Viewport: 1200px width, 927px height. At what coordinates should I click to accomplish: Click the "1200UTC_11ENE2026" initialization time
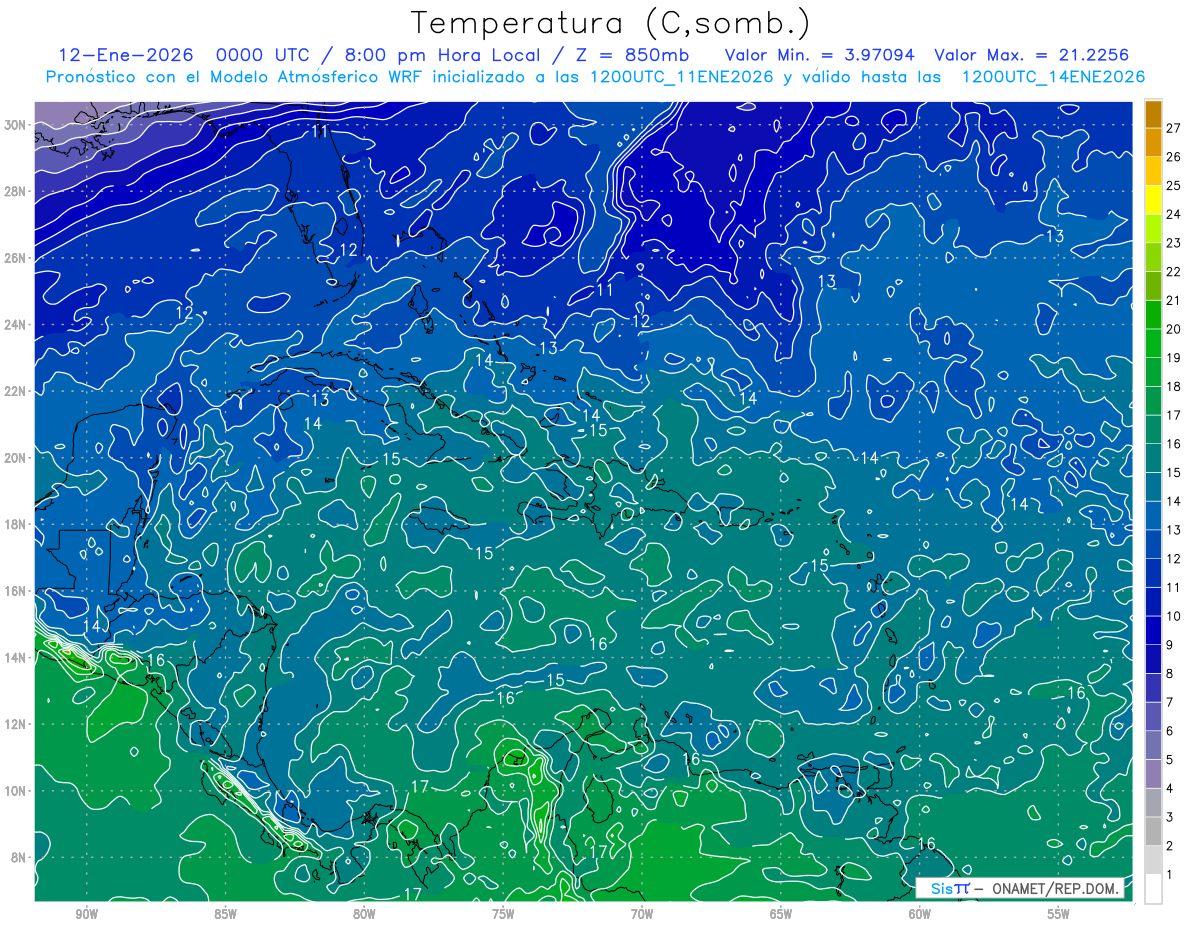[684, 77]
